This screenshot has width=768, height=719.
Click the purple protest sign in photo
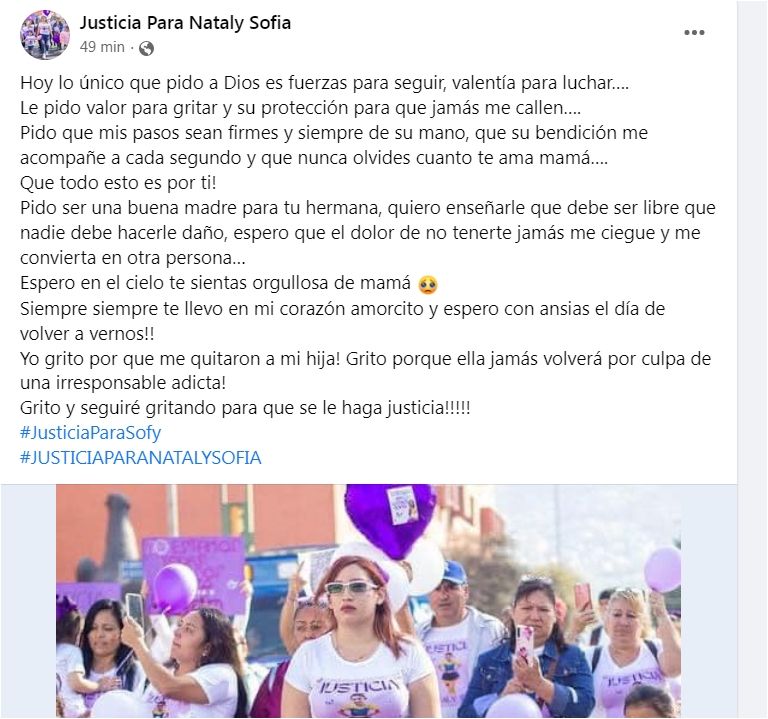click(x=194, y=575)
